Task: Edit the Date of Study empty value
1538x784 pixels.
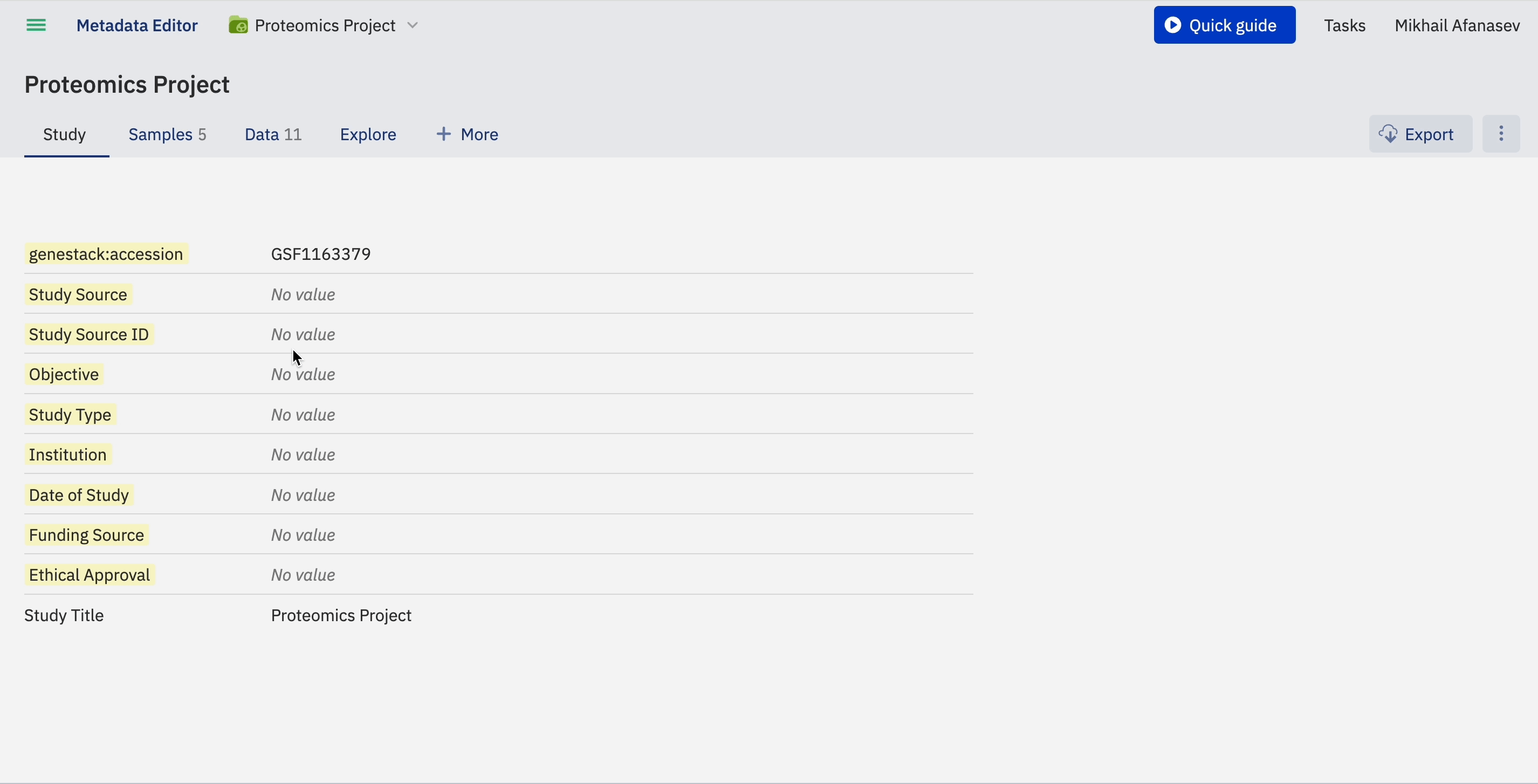Action: point(303,495)
